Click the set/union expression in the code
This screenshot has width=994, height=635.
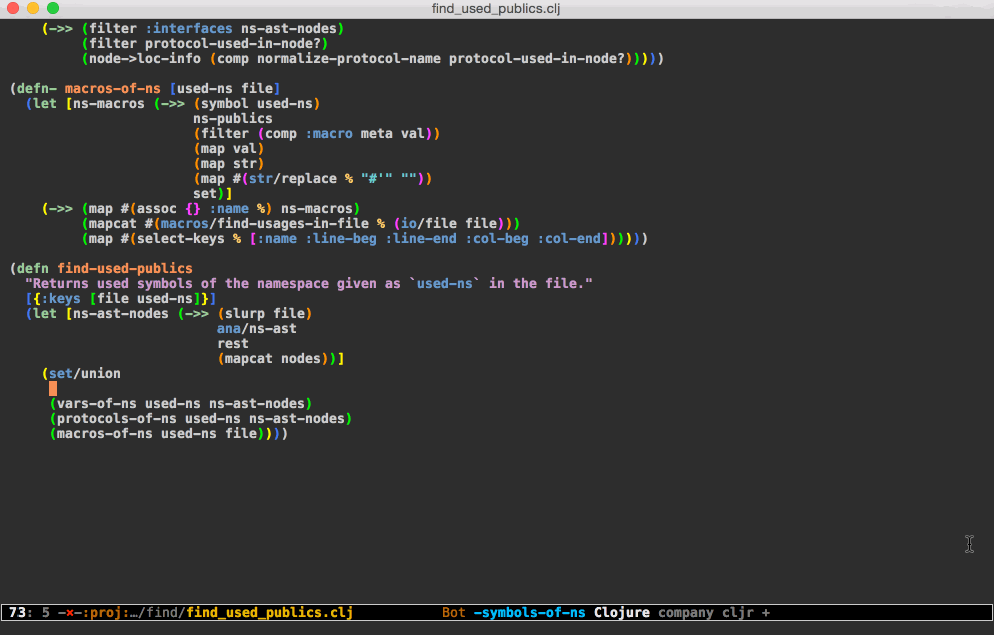click(84, 373)
